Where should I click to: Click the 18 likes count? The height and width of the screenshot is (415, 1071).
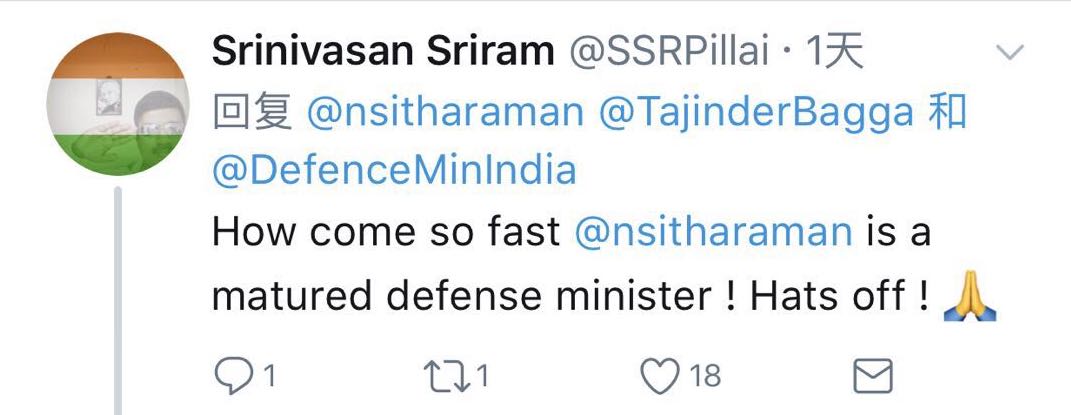point(704,377)
